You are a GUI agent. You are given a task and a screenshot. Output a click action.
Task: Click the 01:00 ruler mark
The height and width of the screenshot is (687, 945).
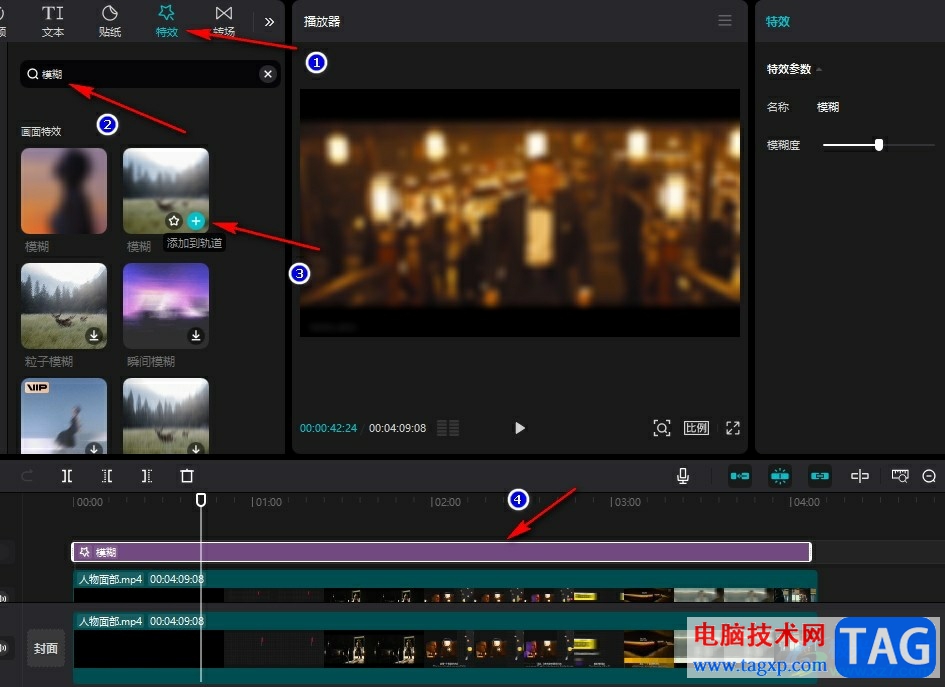[x=267, y=502]
